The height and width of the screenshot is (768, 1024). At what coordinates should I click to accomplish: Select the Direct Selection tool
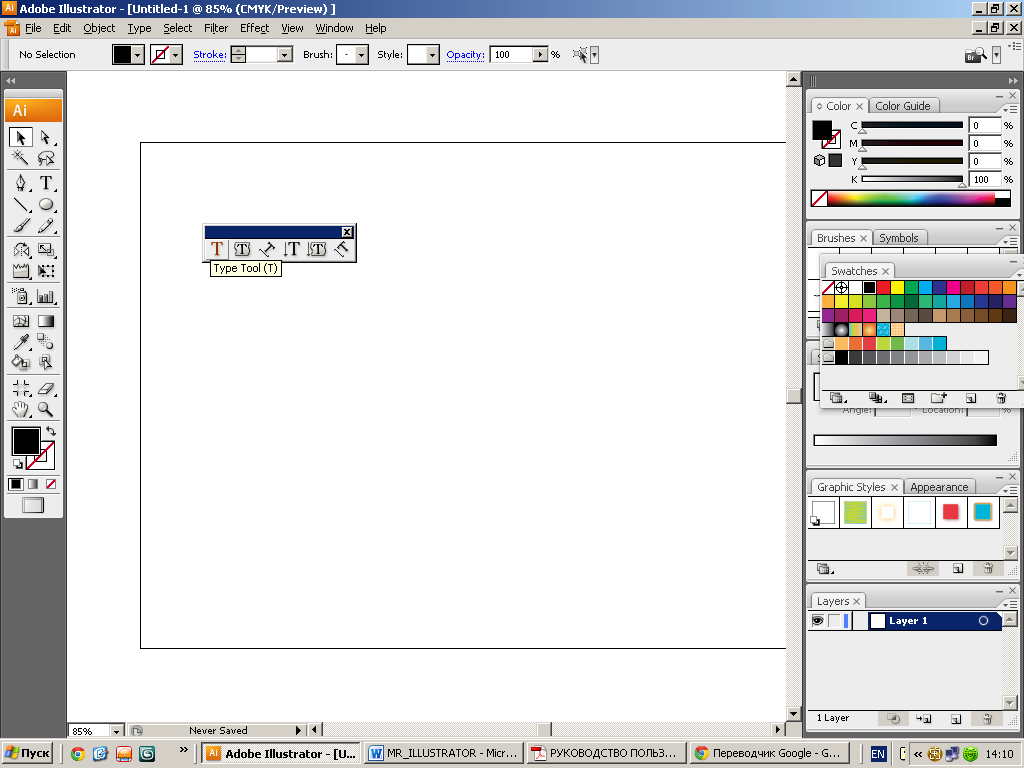click(x=45, y=137)
